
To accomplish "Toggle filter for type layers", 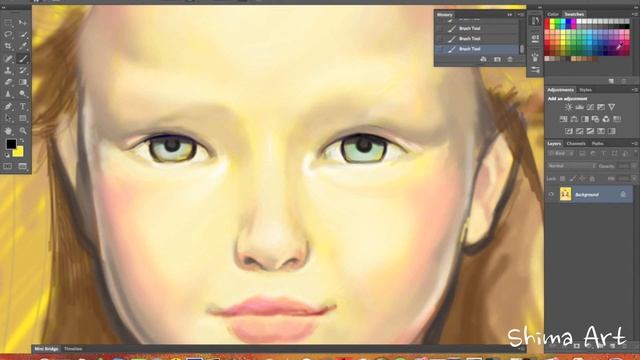I will (x=604, y=154).
